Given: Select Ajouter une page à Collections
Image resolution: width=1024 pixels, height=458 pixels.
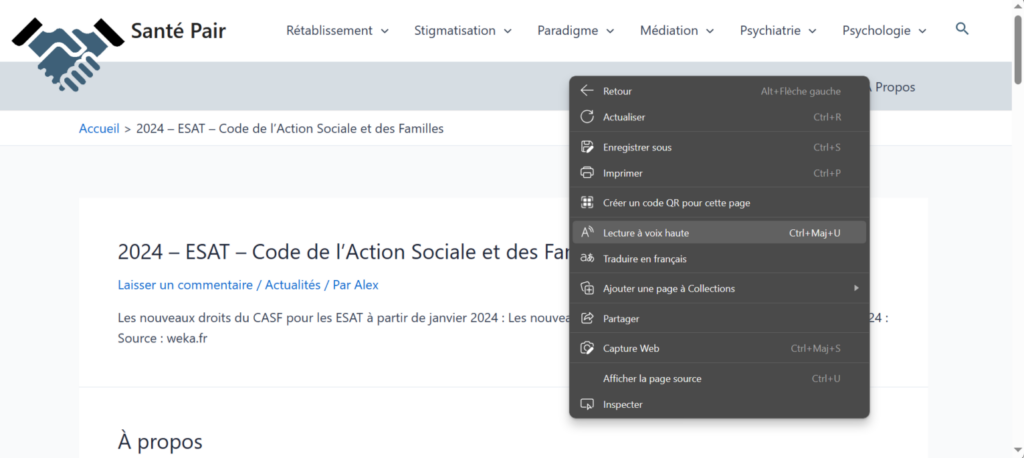Looking at the screenshot, I should (719, 288).
